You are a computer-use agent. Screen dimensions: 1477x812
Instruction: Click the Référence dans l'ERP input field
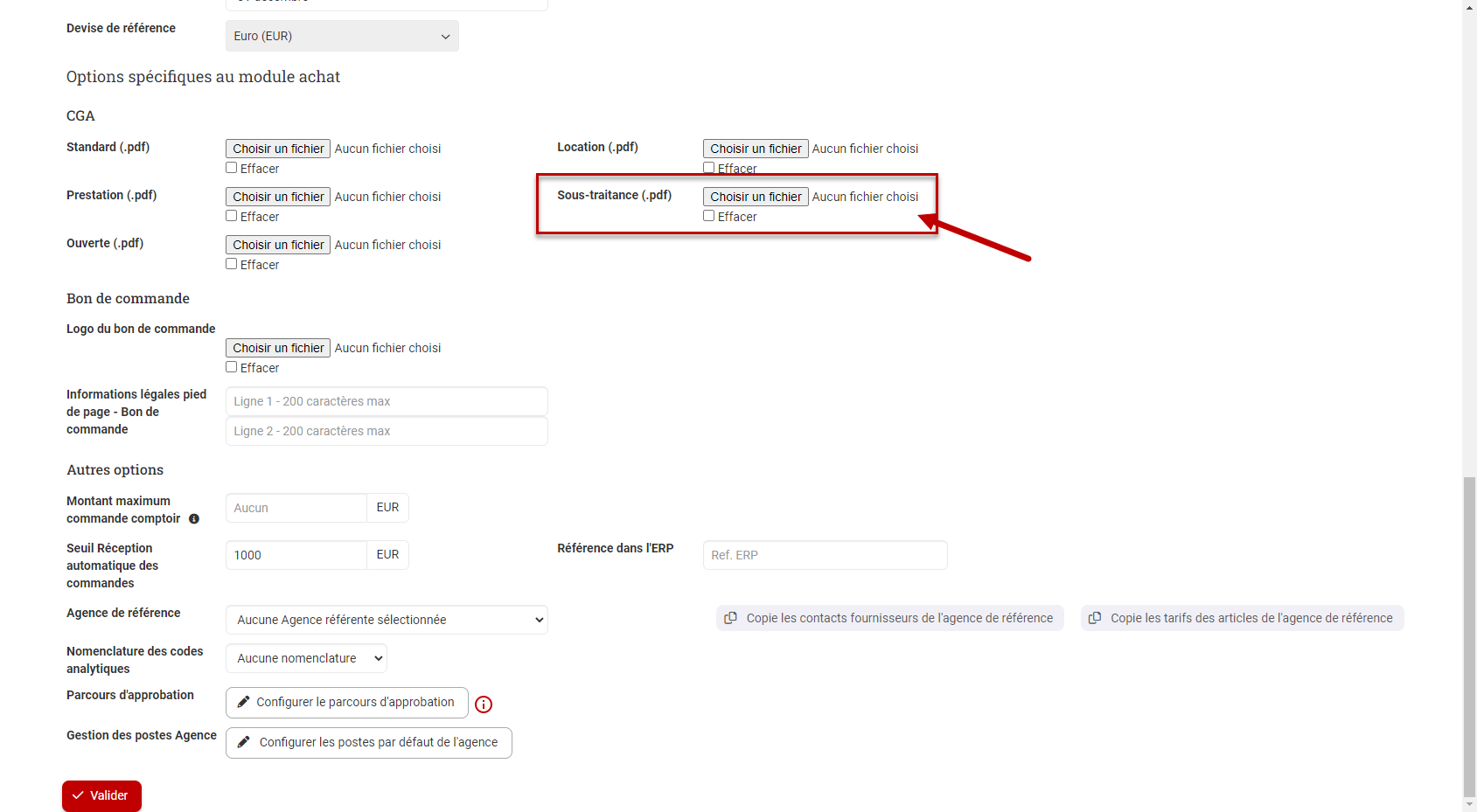825,555
